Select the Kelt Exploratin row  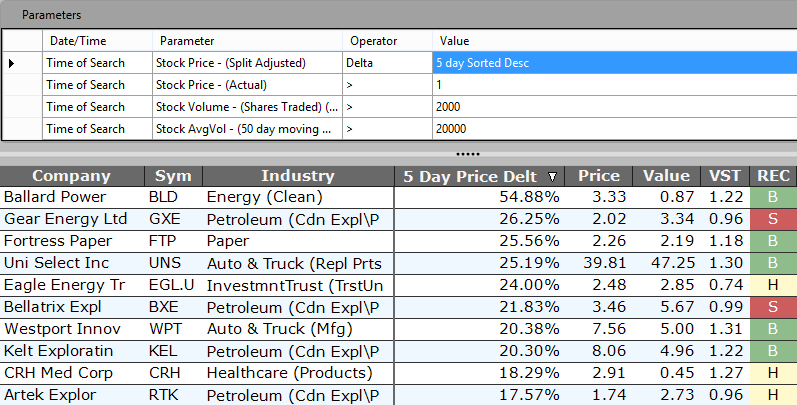(x=398, y=351)
